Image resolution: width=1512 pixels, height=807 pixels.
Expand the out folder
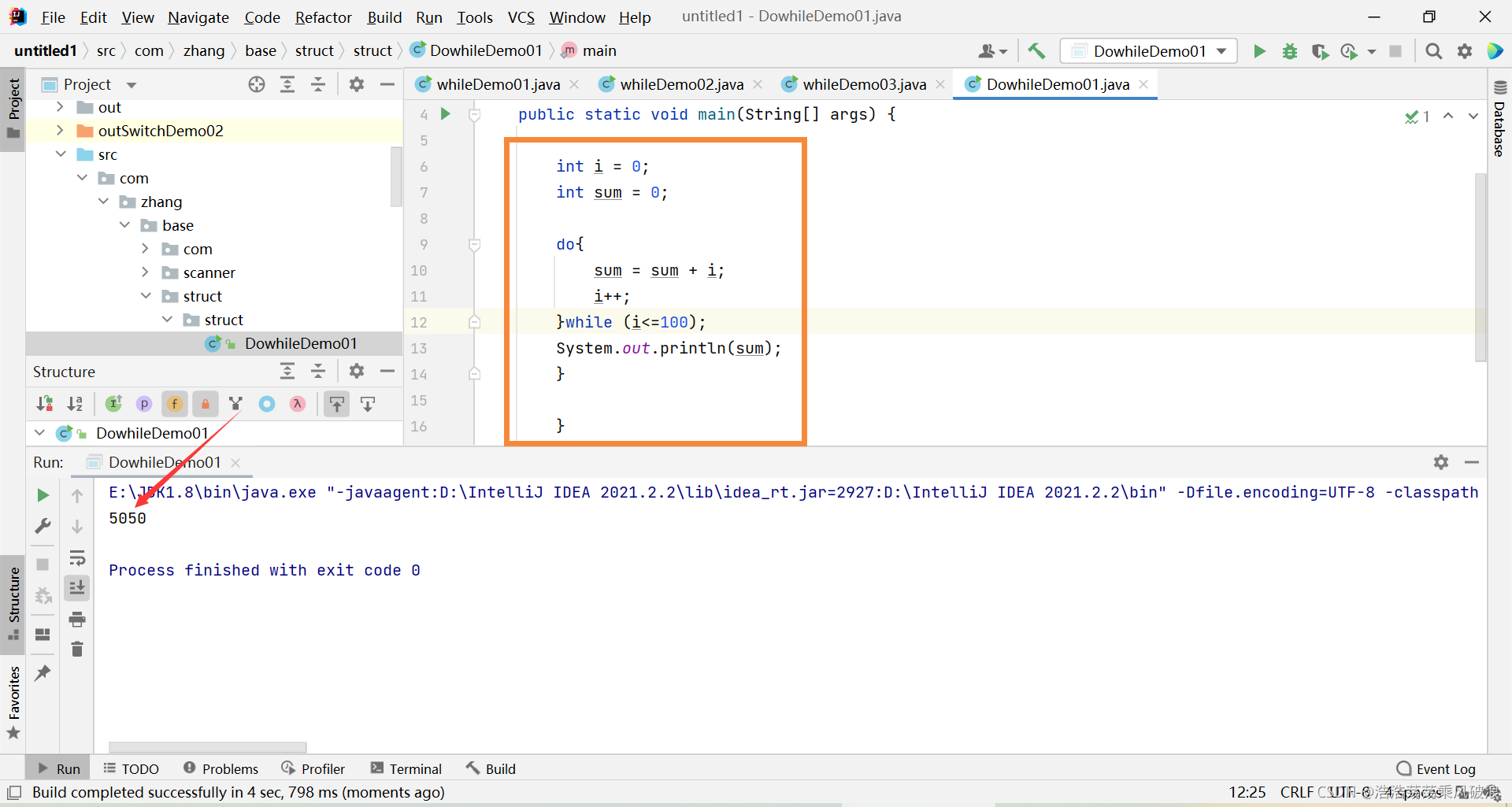point(60,107)
